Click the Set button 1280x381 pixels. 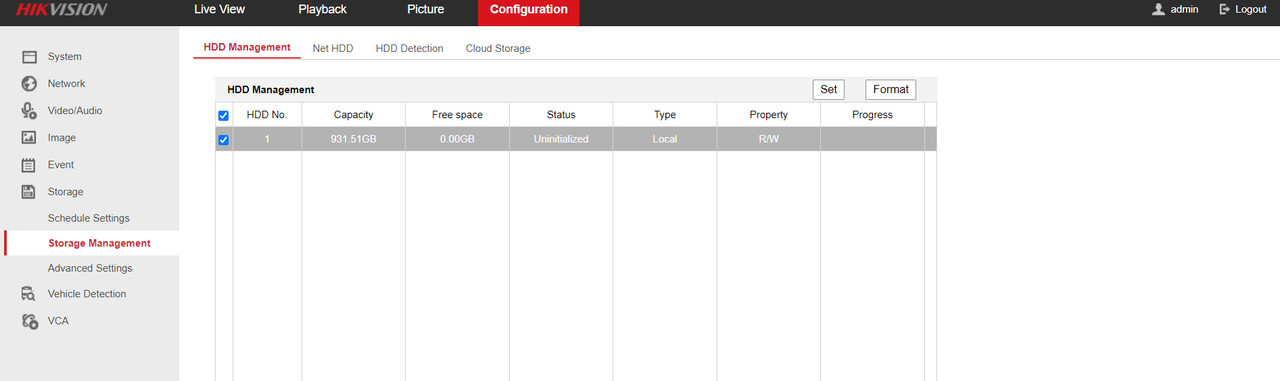pos(828,89)
